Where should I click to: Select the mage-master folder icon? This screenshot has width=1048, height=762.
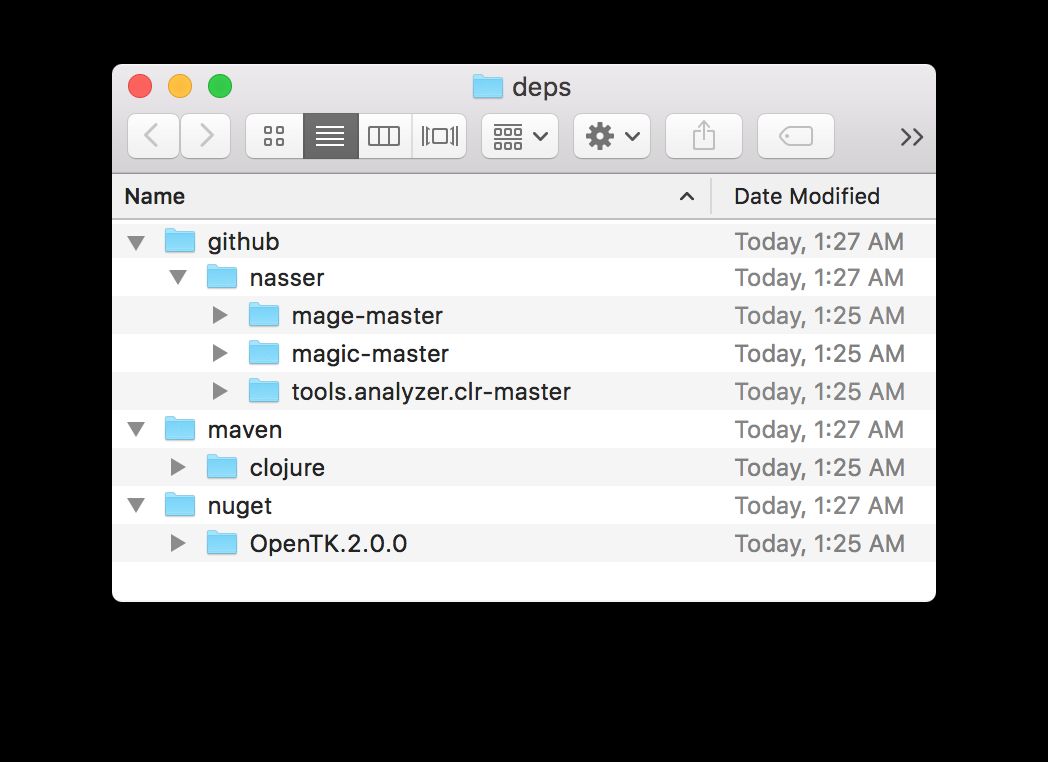[264, 315]
